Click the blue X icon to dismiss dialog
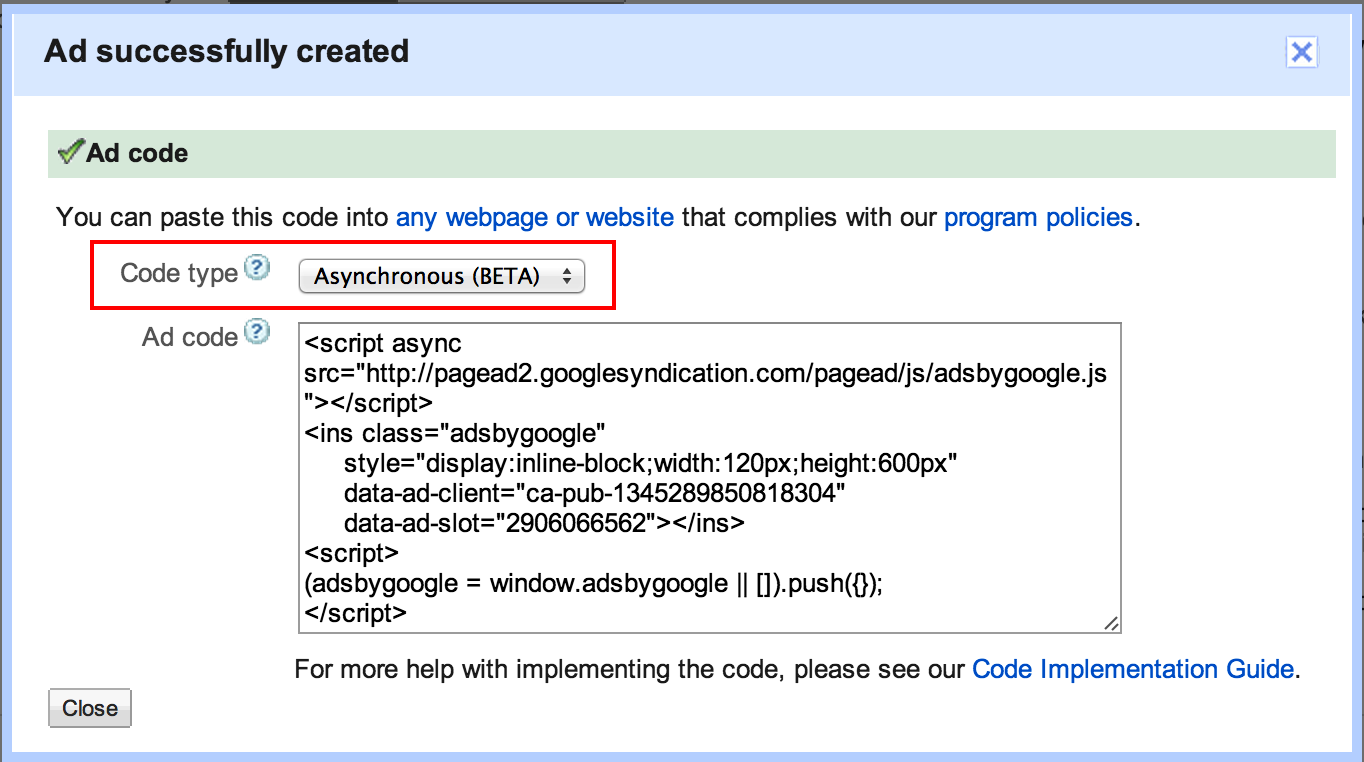The width and height of the screenshot is (1364, 762). point(1301,52)
